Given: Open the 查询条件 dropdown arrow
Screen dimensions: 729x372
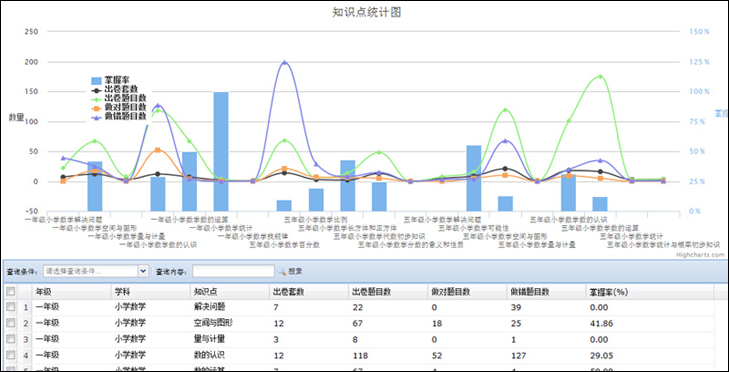Looking at the screenshot, I should pos(143,271).
